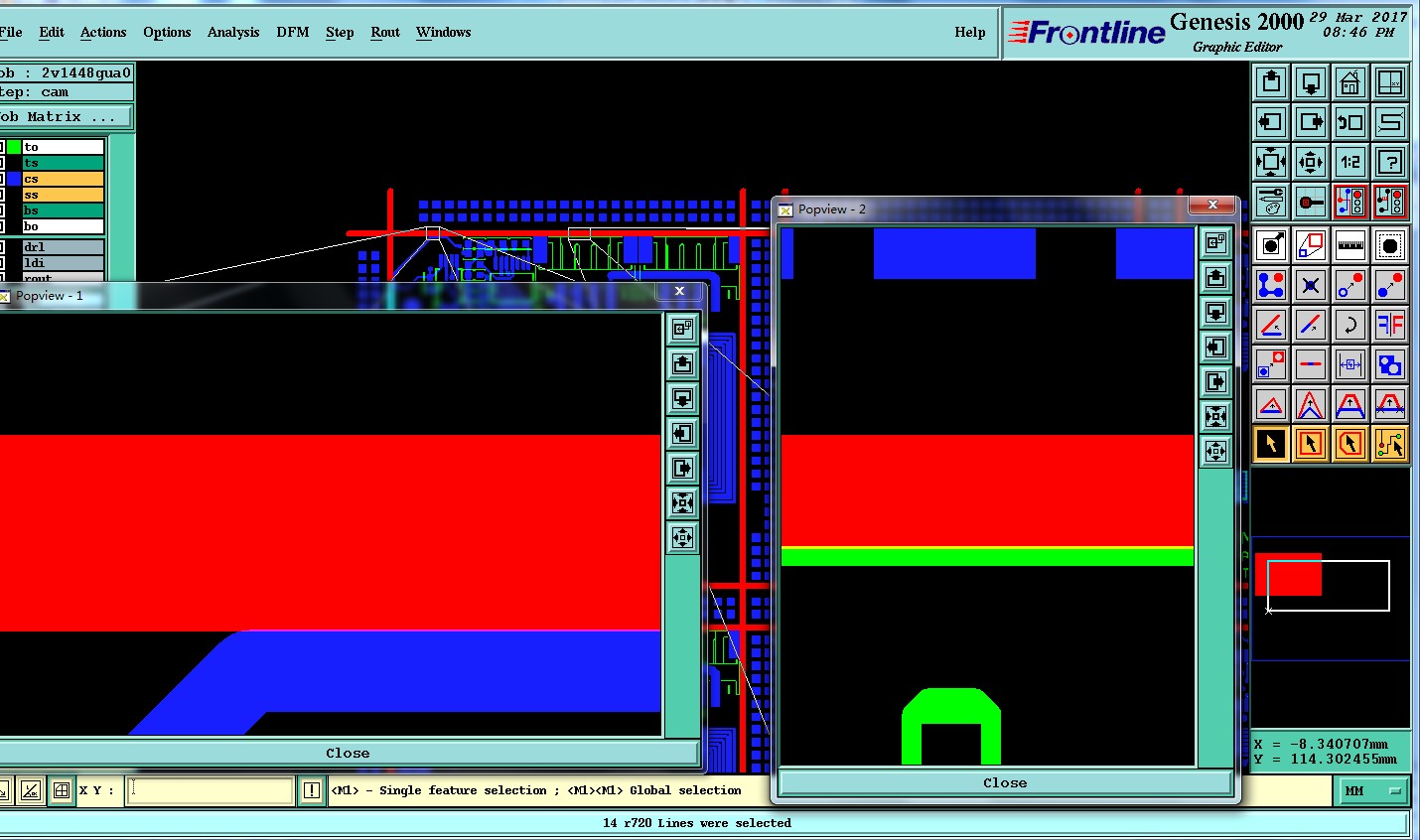Image resolution: width=1420 pixels, height=840 pixels.
Task: Open the tools and palette settings icon
Action: 1271,202
